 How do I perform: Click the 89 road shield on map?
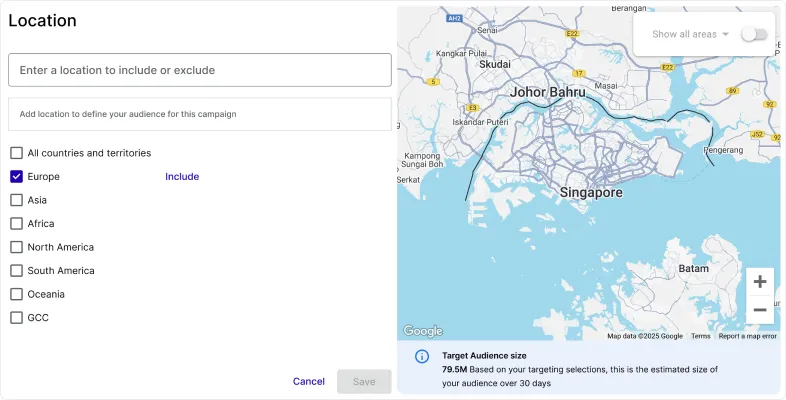[x=733, y=91]
